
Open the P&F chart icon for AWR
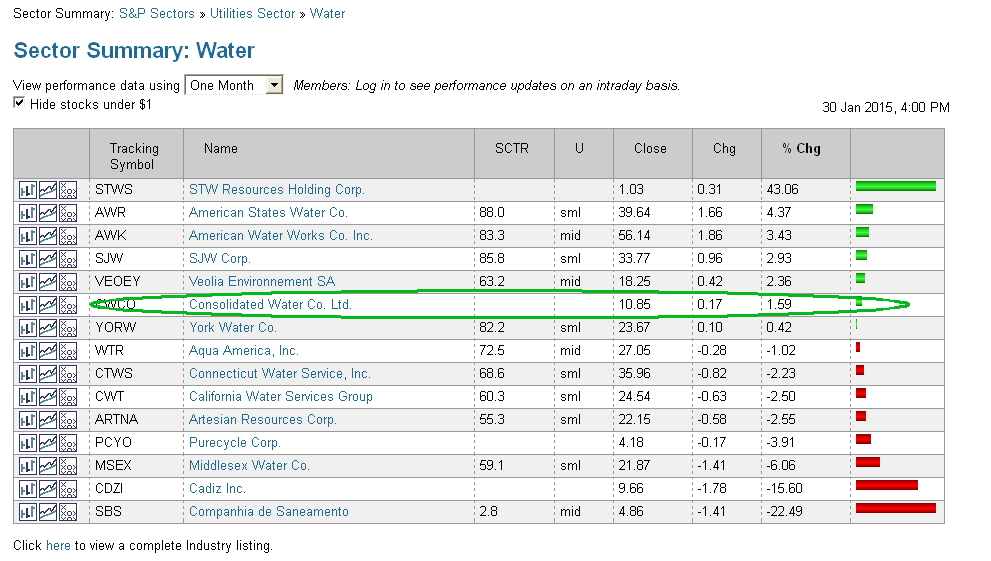pyautogui.click(x=68, y=213)
